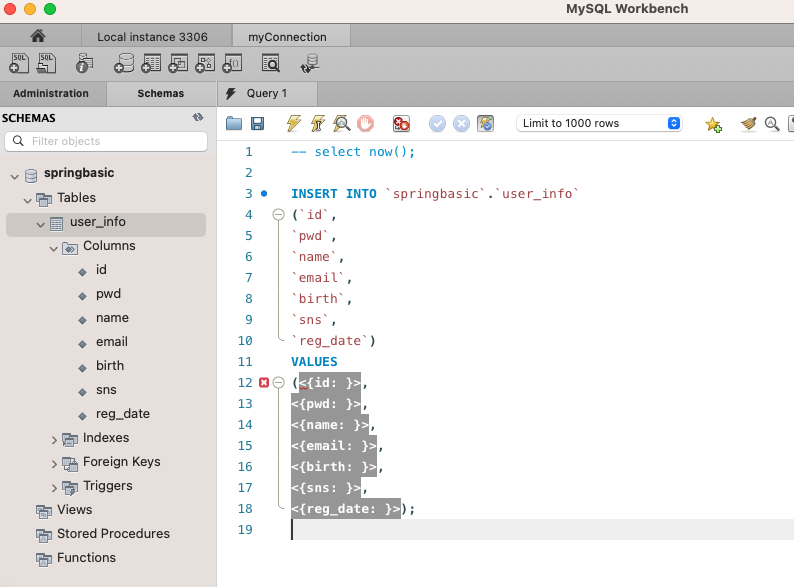Fold the column list block at line 4
This screenshot has width=794, height=587.
pyautogui.click(x=279, y=215)
